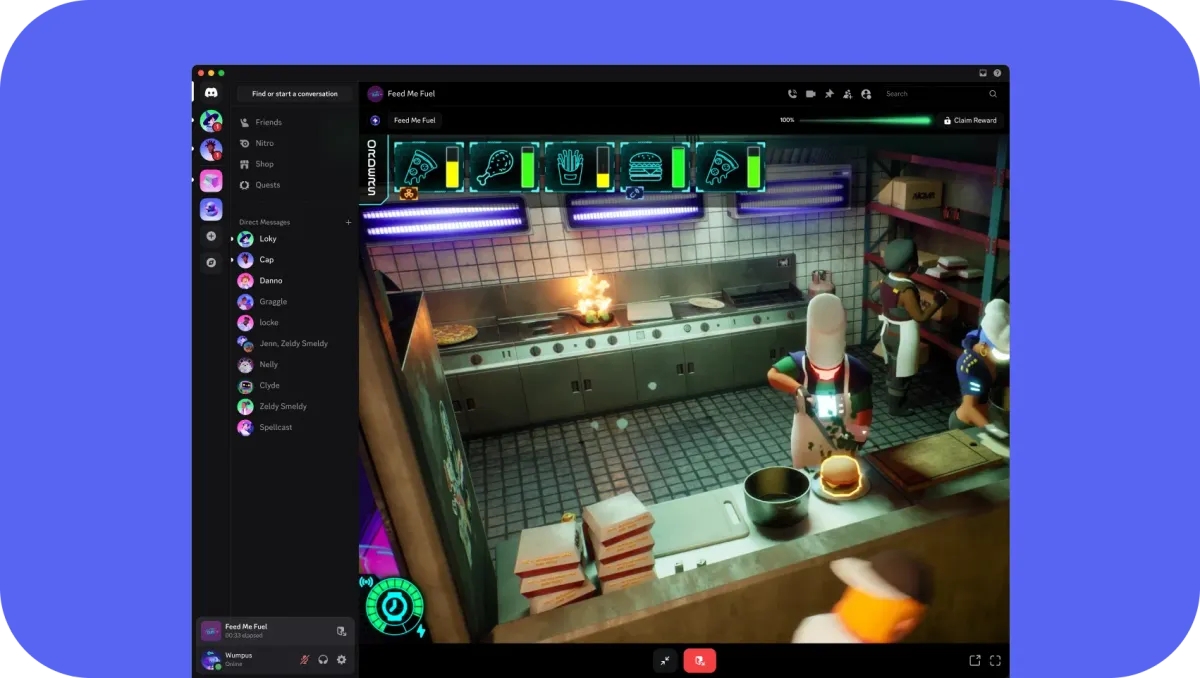This screenshot has width=1200, height=678.
Task: Add friends to DM icon
Action: (847, 94)
